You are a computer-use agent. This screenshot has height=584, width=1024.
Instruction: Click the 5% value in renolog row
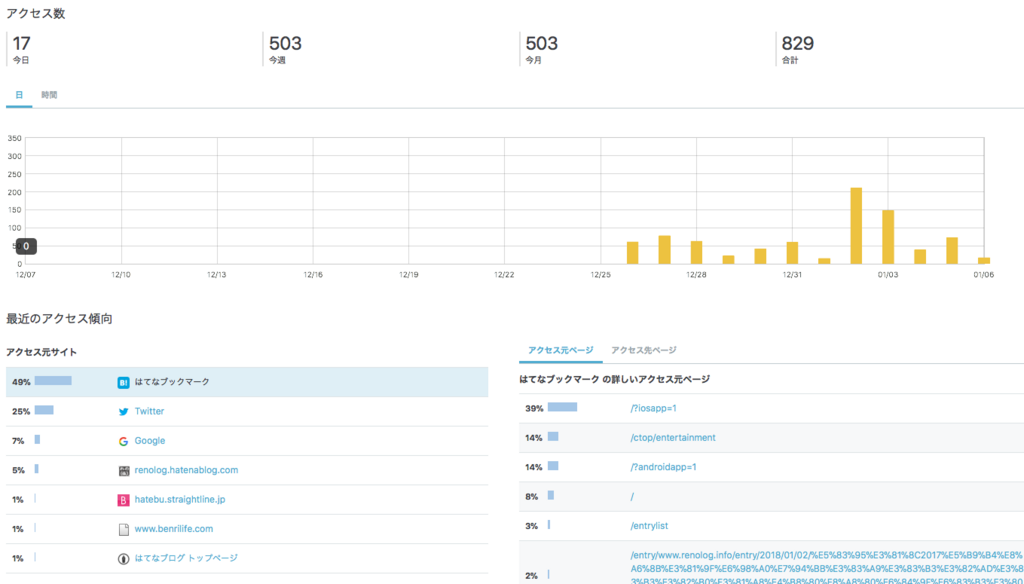coord(18,470)
